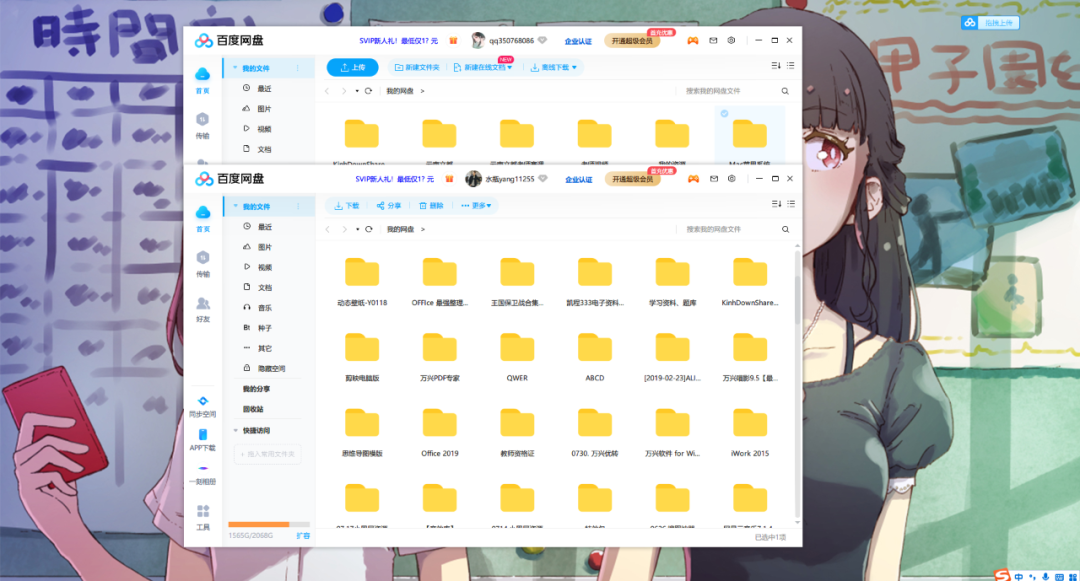Switch to list view in front window

point(791,204)
